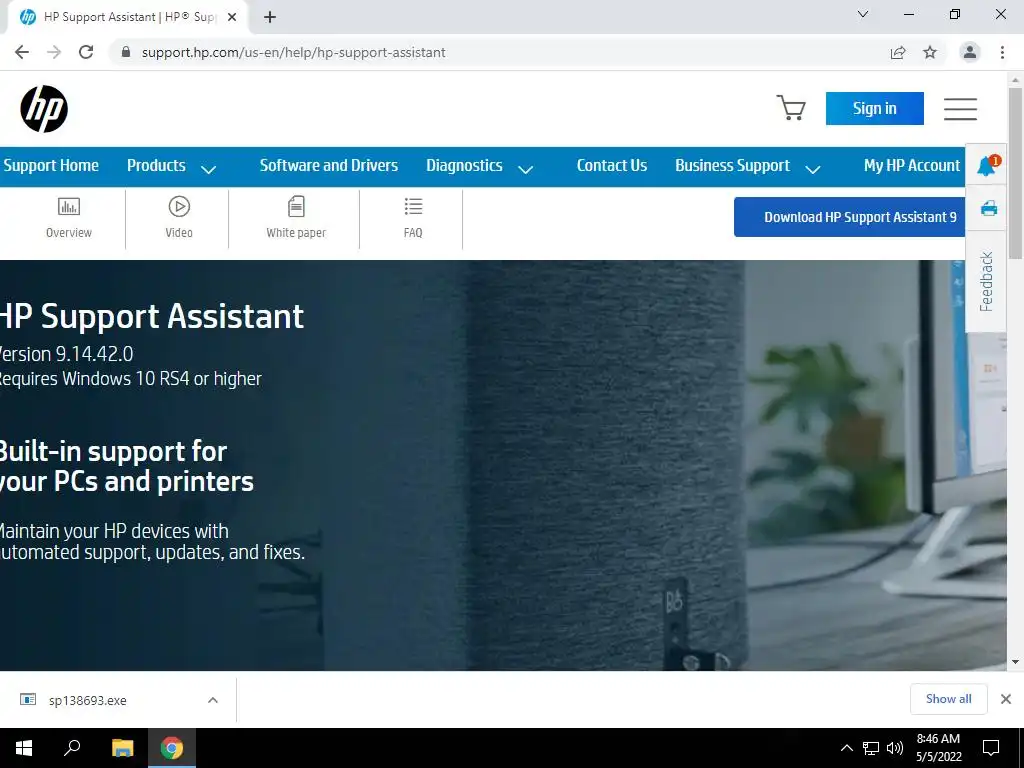This screenshot has height=768, width=1024.
Task: Open the hamburger menu
Action: tap(960, 109)
